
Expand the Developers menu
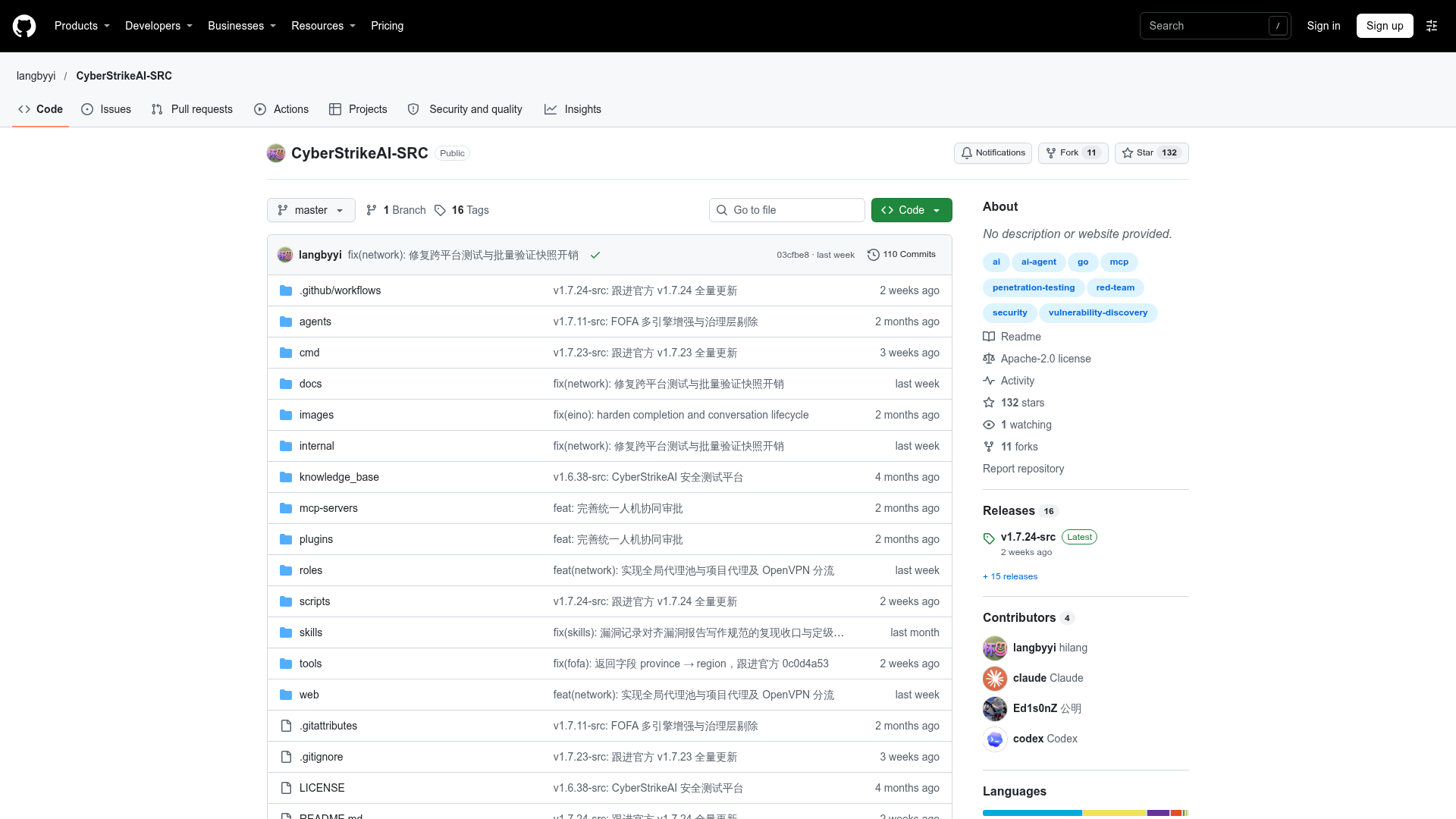click(158, 26)
